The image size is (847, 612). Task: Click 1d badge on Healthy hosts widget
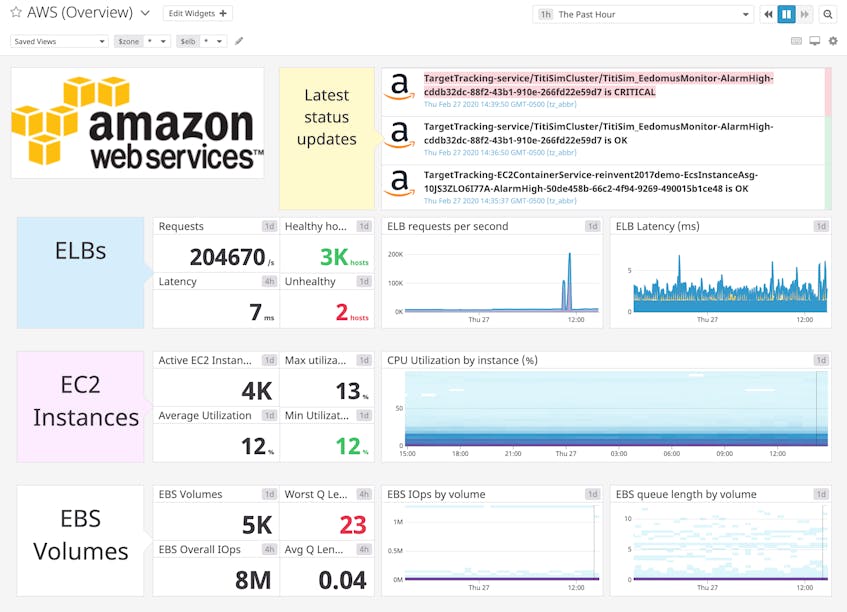coord(364,226)
